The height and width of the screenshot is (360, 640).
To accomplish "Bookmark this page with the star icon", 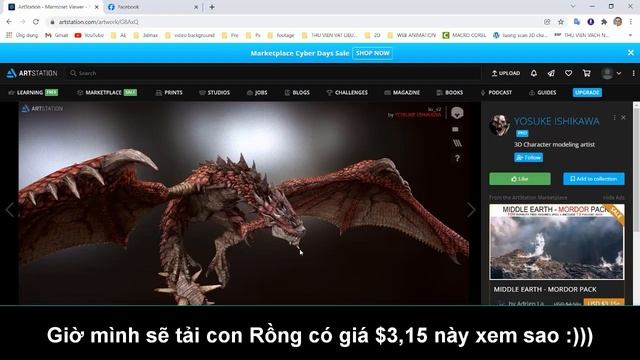I will [561, 22].
